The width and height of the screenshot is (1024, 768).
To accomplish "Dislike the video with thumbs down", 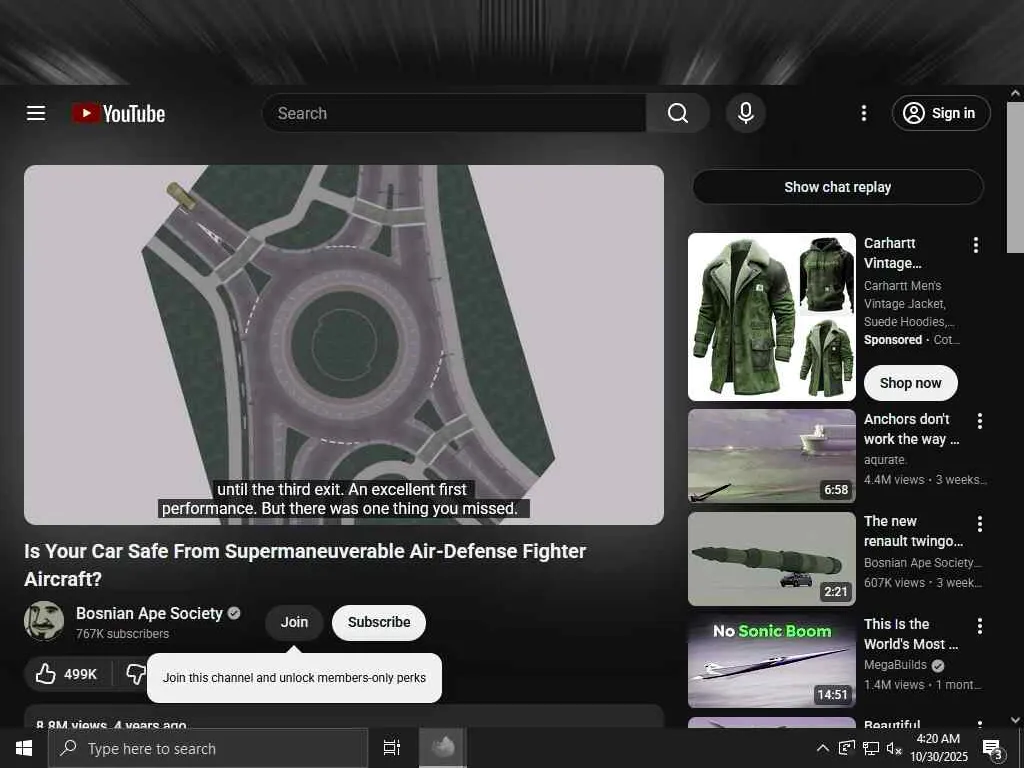I will pos(136,674).
